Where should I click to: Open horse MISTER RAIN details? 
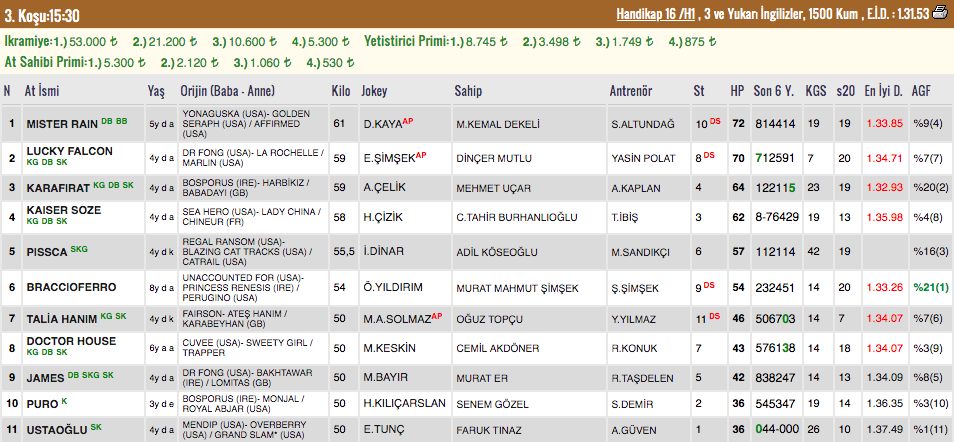(x=62, y=124)
